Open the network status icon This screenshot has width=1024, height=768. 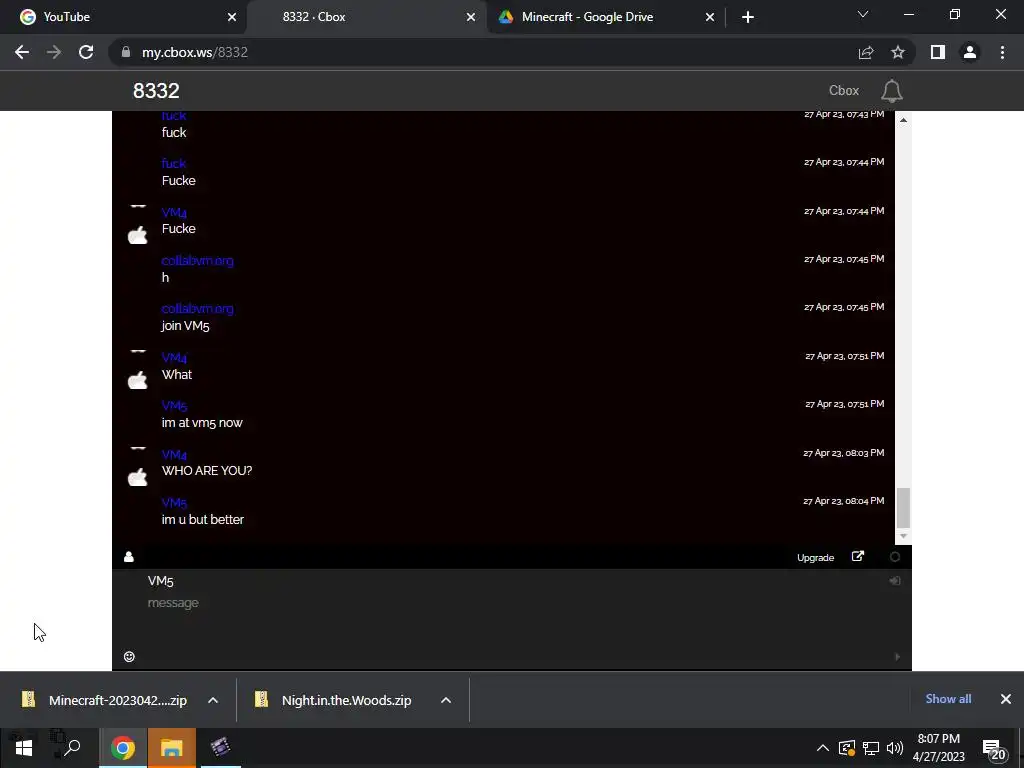click(x=871, y=748)
